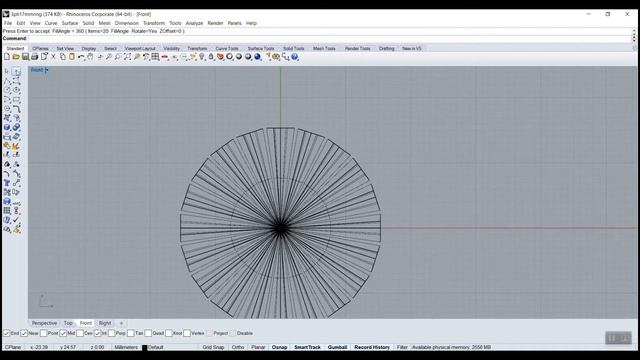
Task: Paste from clipboard icon
Action: [72, 57]
